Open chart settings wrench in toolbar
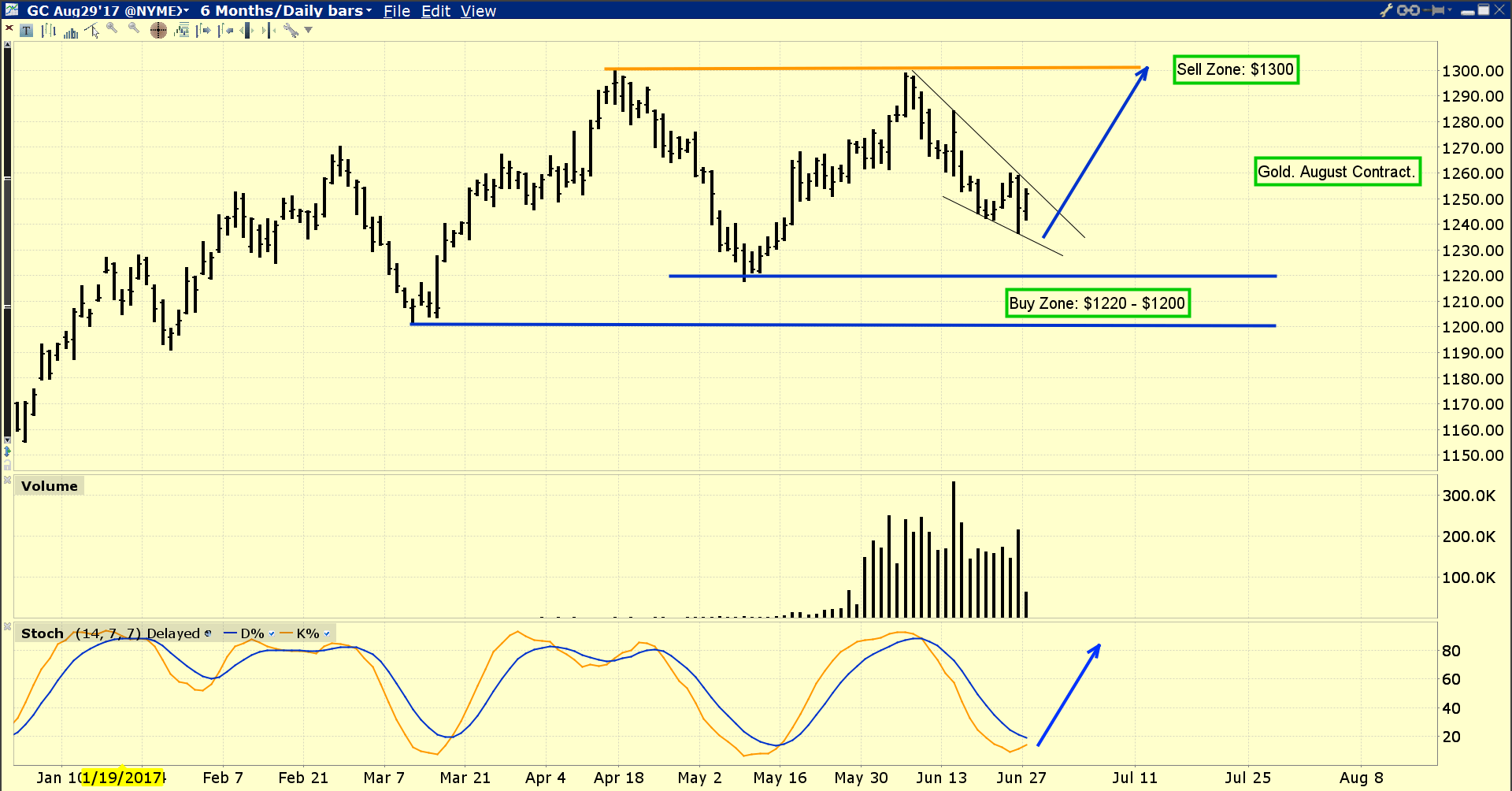Image resolution: width=1512 pixels, height=791 pixels. click(291, 31)
